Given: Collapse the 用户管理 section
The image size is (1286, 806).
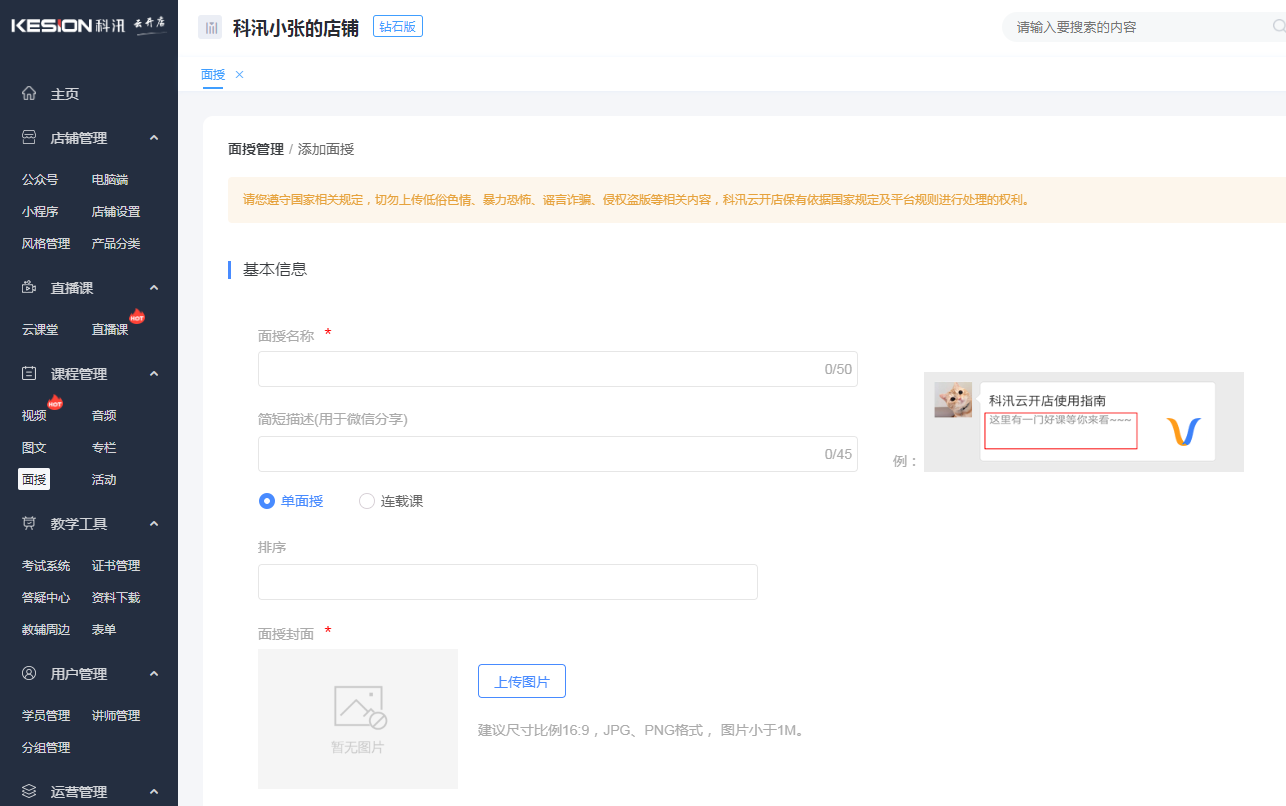Looking at the screenshot, I should click(154, 673).
